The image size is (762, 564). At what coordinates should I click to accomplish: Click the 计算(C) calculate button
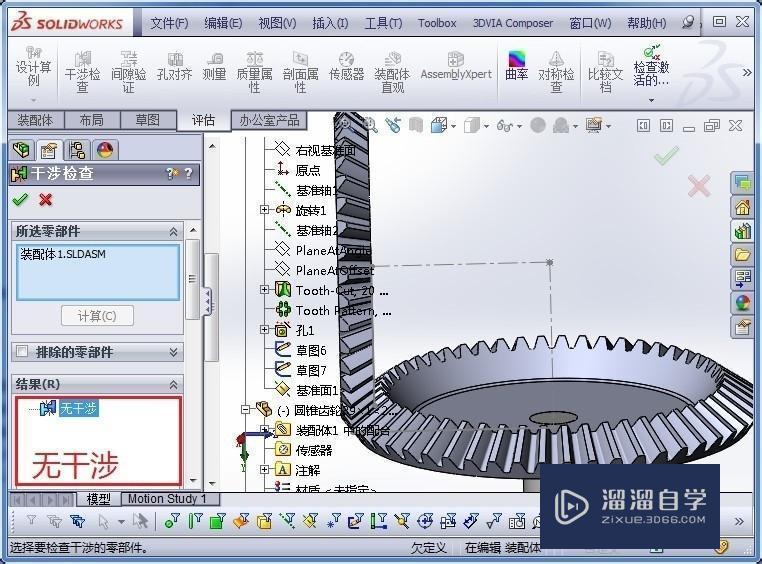click(x=97, y=316)
